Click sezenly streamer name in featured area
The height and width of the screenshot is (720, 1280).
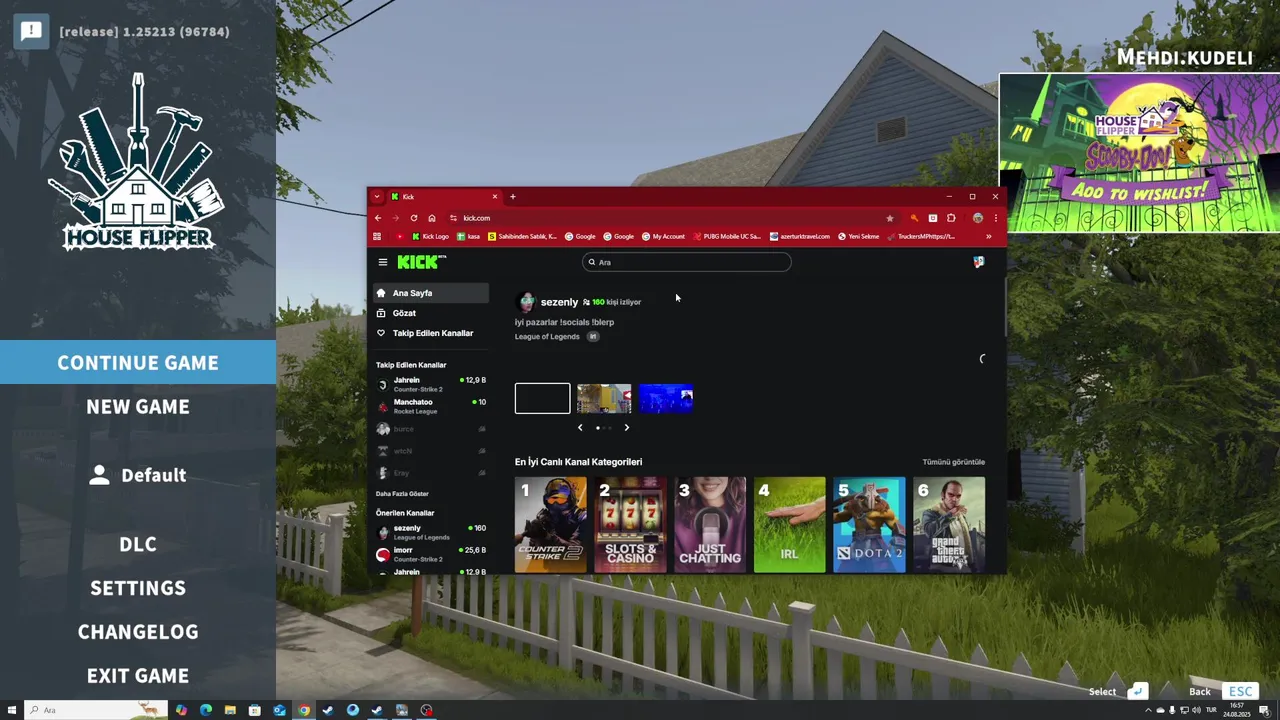559,302
